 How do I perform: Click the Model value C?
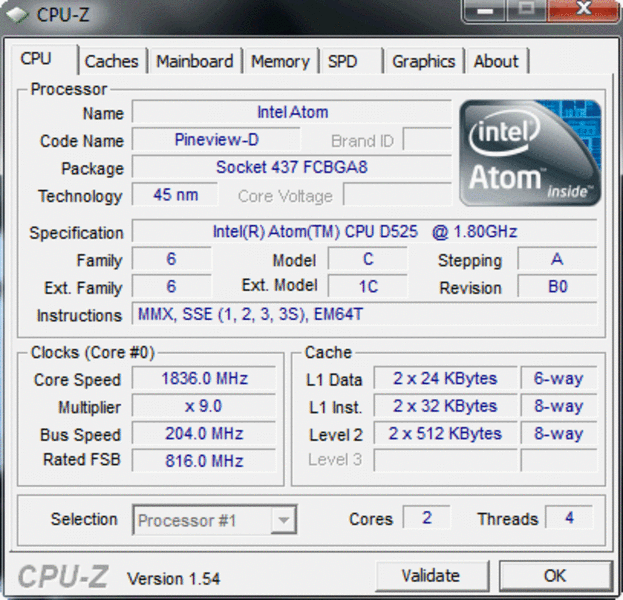tap(368, 259)
